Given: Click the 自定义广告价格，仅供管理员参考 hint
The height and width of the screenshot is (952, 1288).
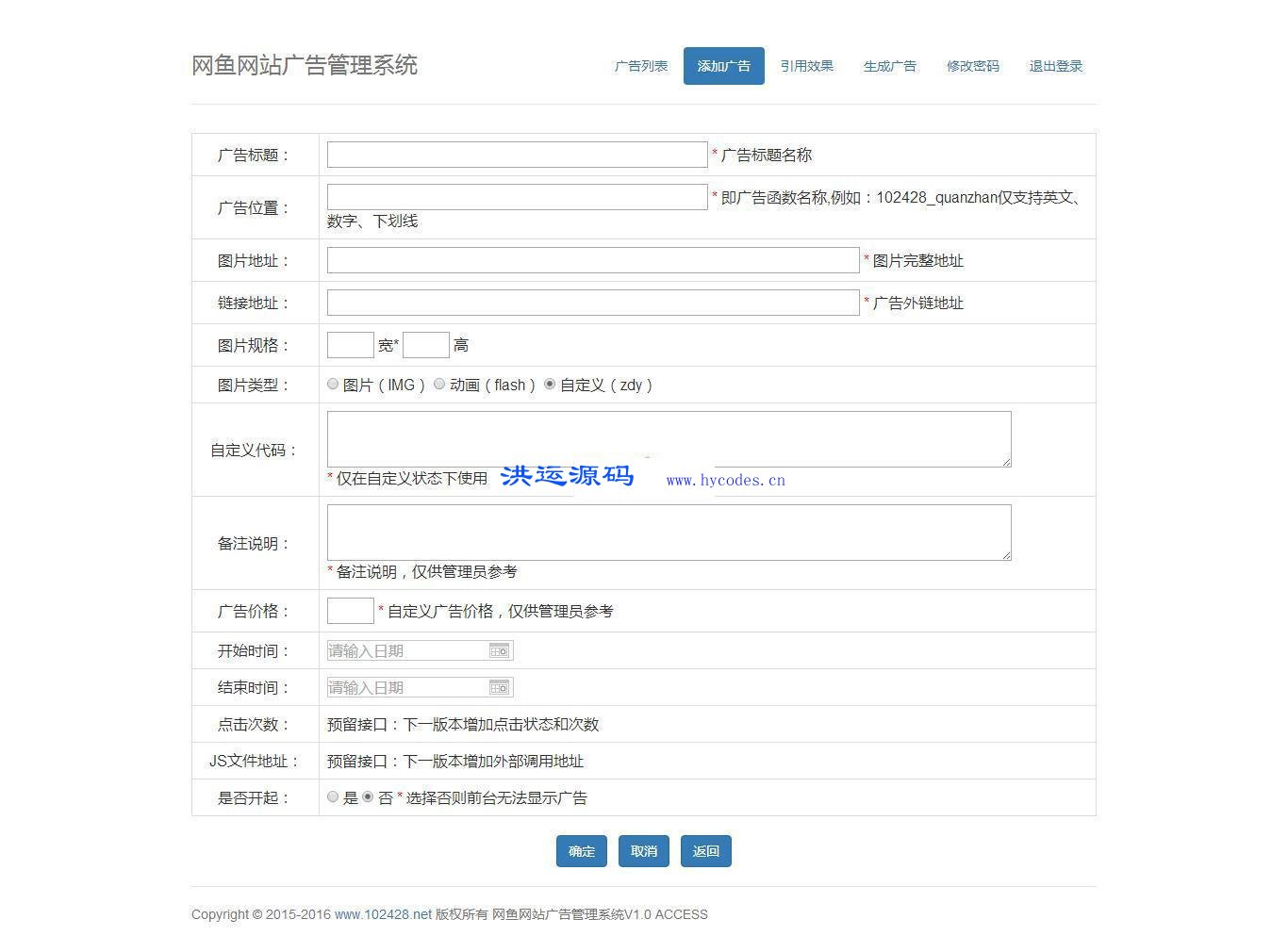Looking at the screenshot, I should click(501, 611).
